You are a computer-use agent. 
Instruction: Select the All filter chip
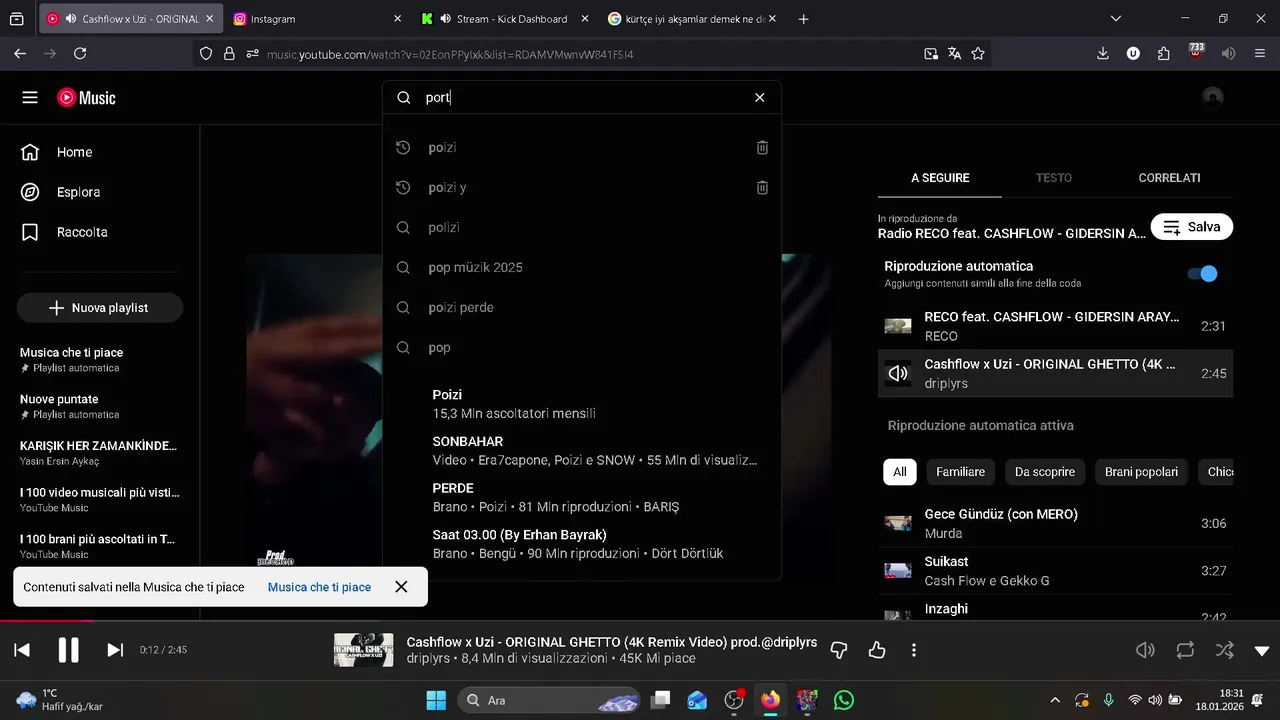point(900,472)
